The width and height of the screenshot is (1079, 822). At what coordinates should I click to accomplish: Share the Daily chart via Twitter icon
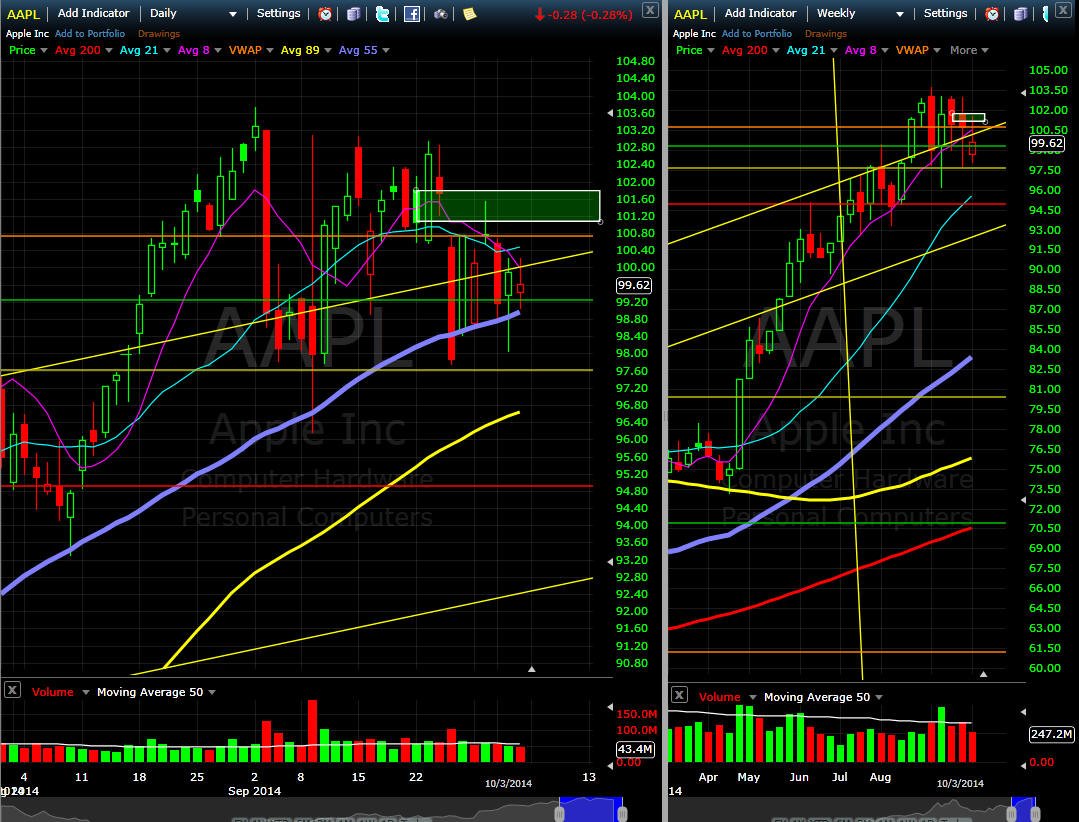tap(382, 14)
